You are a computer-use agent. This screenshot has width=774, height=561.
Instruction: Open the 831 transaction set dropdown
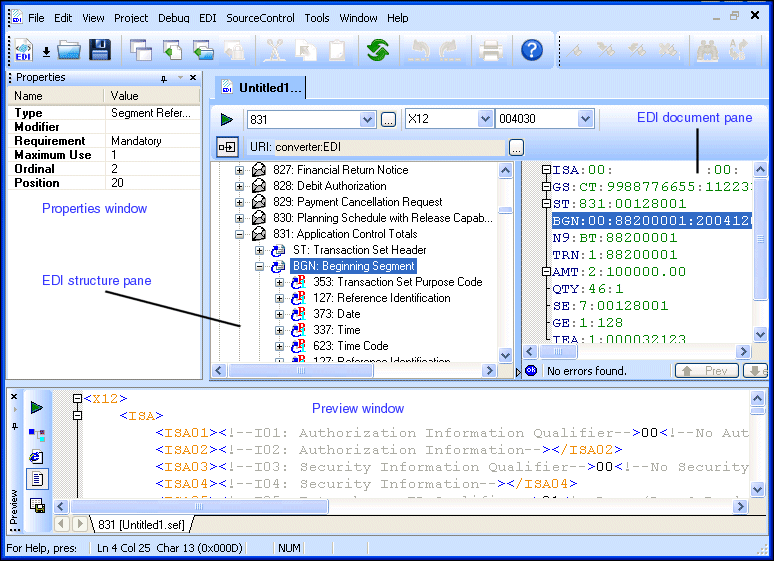[367, 120]
